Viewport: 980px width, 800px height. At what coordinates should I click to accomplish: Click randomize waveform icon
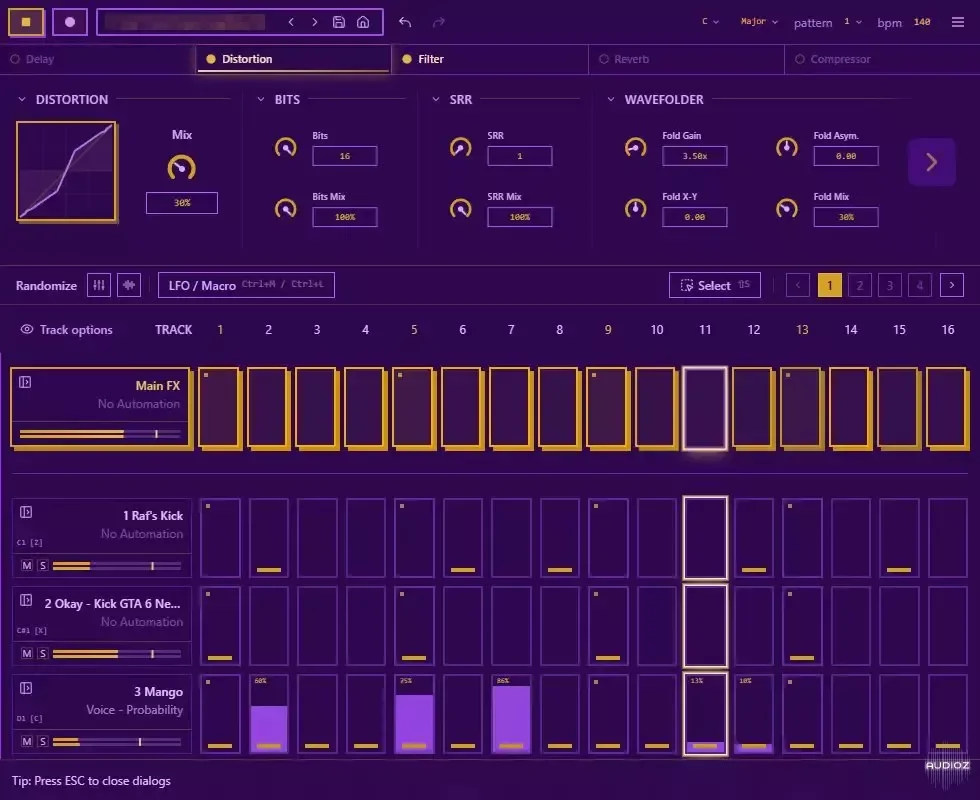tap(129, 285)
